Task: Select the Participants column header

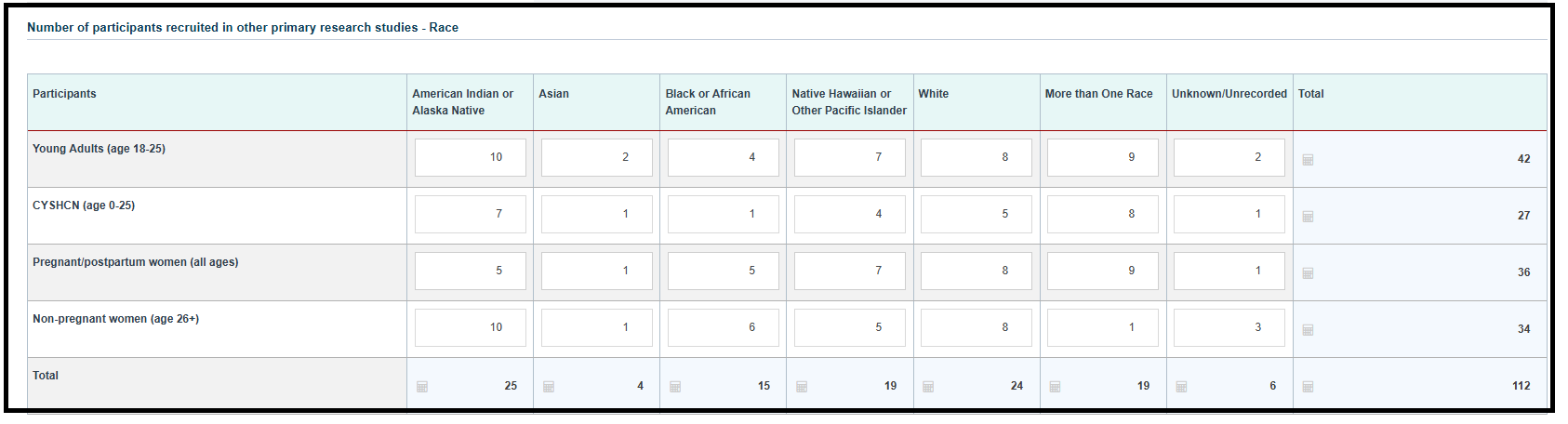Action: [x=64, y=94]
